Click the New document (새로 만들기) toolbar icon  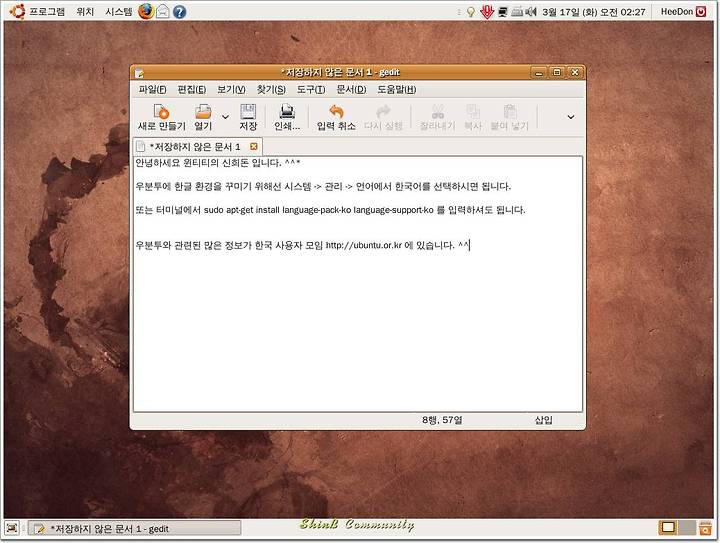tap(161, 112)
